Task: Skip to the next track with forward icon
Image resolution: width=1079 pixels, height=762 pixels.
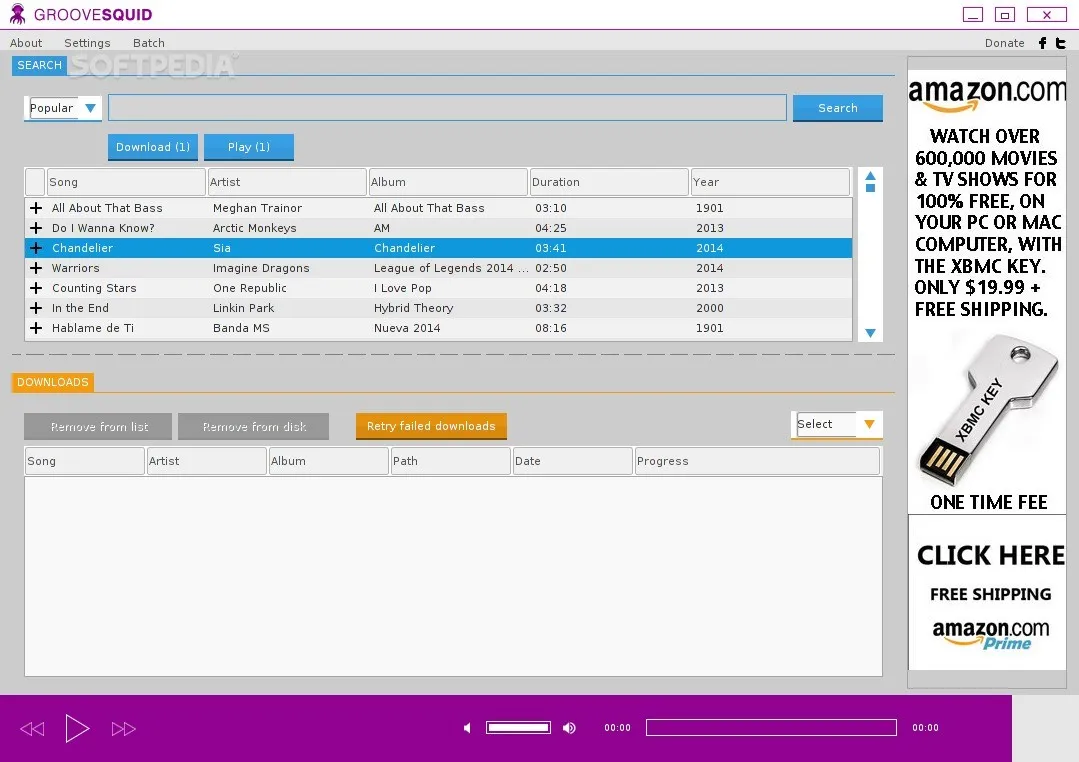Action: 123,729
